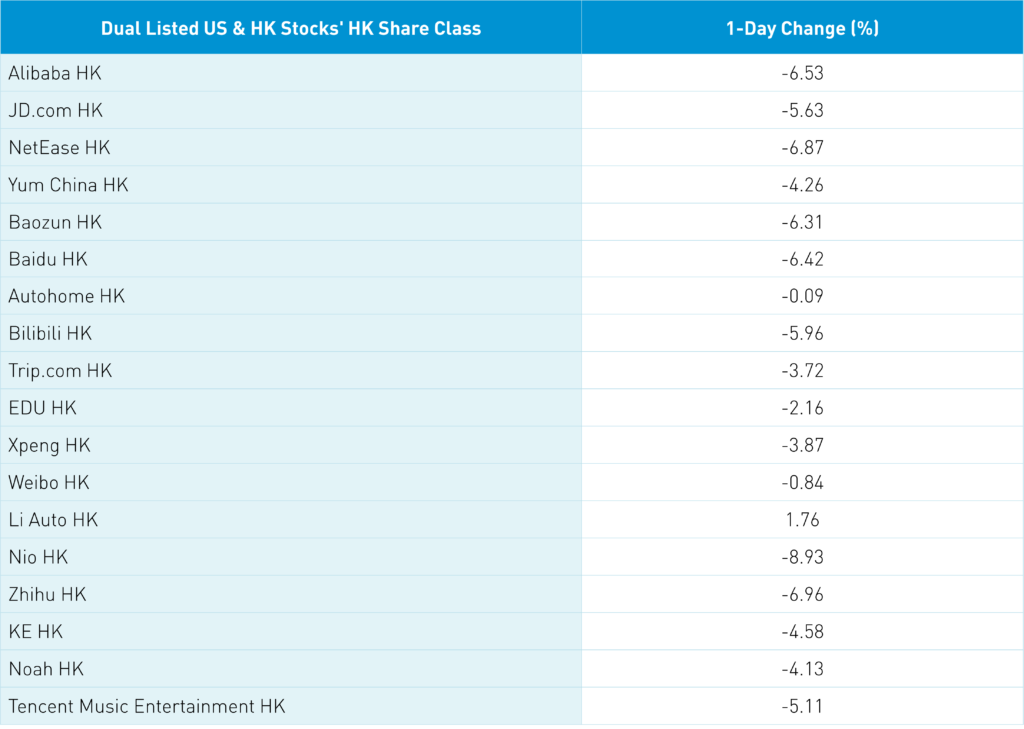Click the EDU HK cell
Screen dimensions: 1024x729
click(42, 408)
